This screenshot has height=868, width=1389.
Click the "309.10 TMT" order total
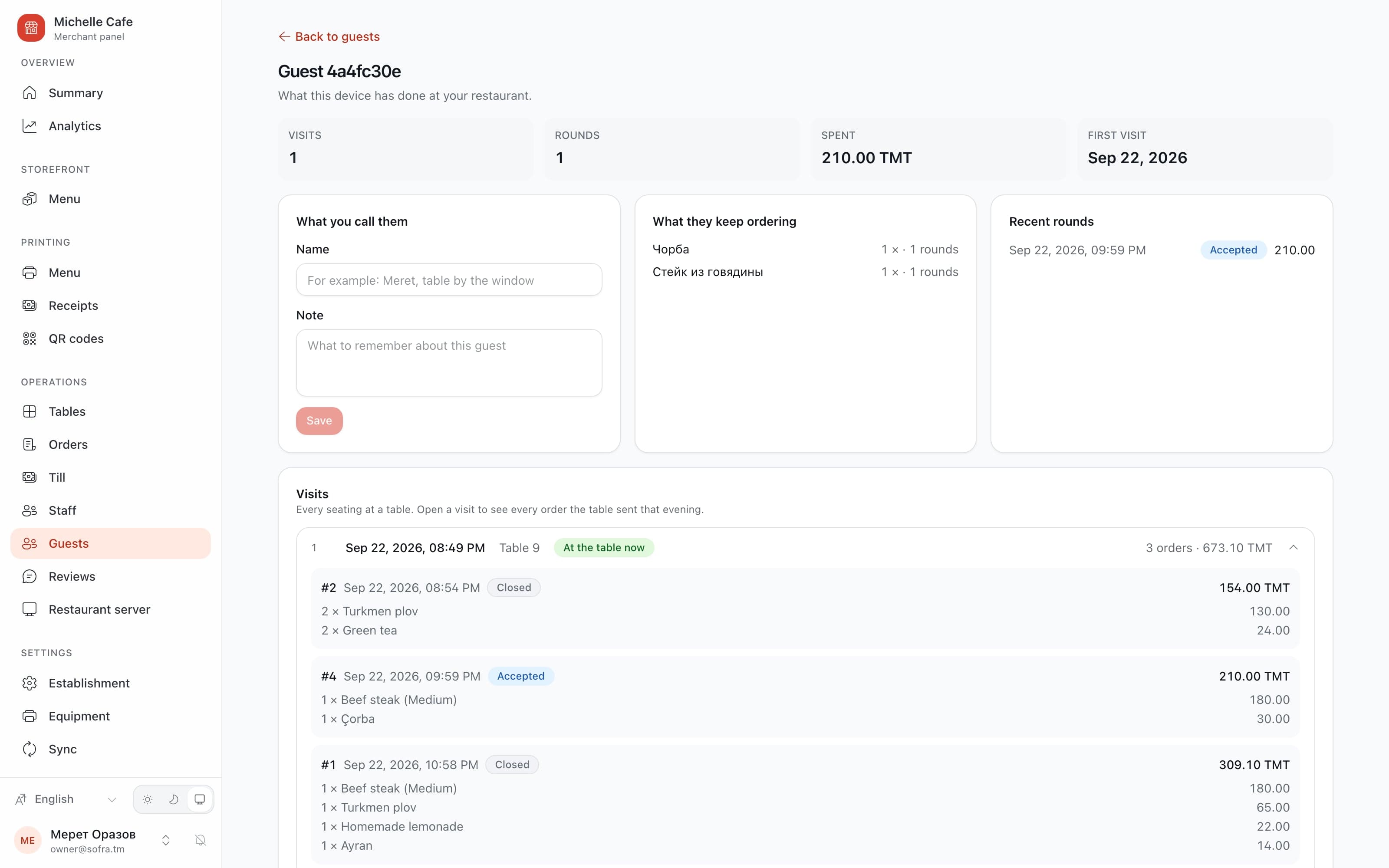pos(1254,765)
